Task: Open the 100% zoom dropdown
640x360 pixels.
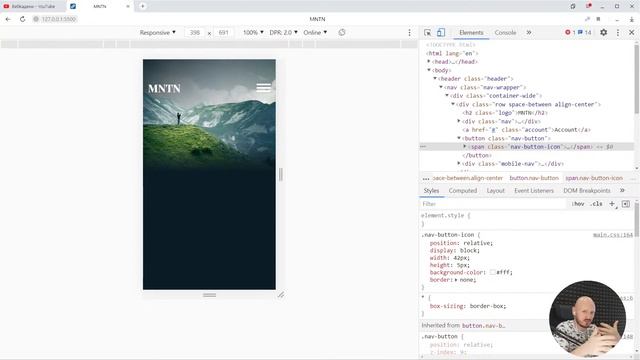Action: click(x=253, y=33)
